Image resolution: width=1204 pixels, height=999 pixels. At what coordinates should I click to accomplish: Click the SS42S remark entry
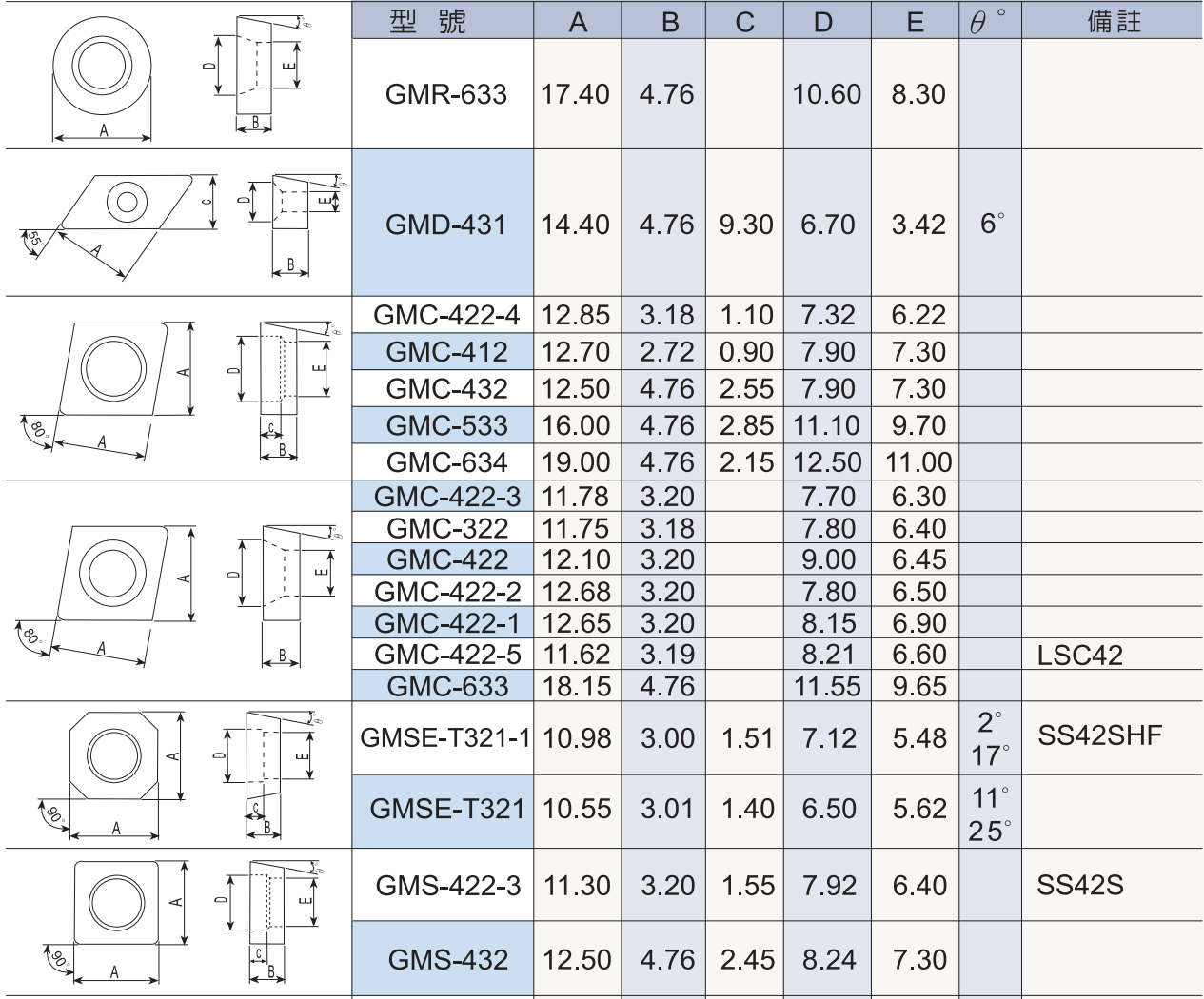click(1079, 886)
